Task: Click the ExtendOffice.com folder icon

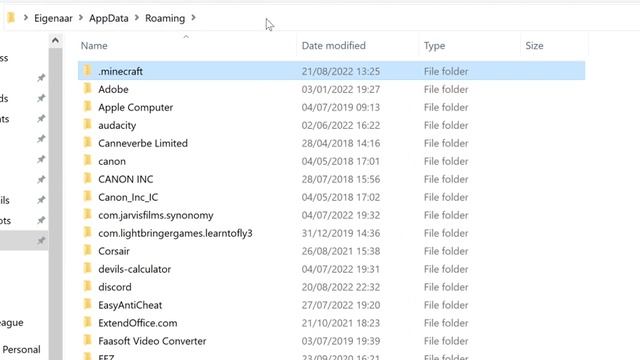Action: pos(87,322)
